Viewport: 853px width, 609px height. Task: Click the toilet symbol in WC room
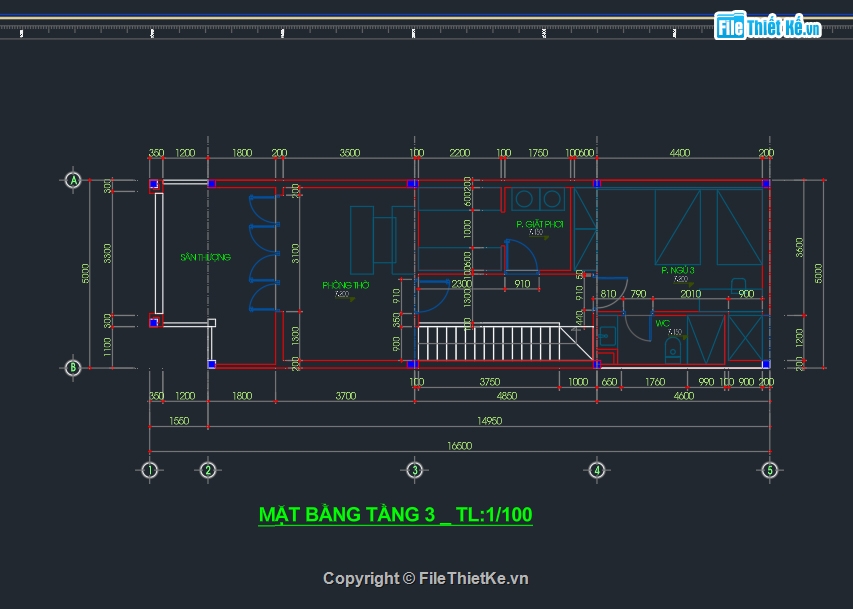click(x=673, y=347)
